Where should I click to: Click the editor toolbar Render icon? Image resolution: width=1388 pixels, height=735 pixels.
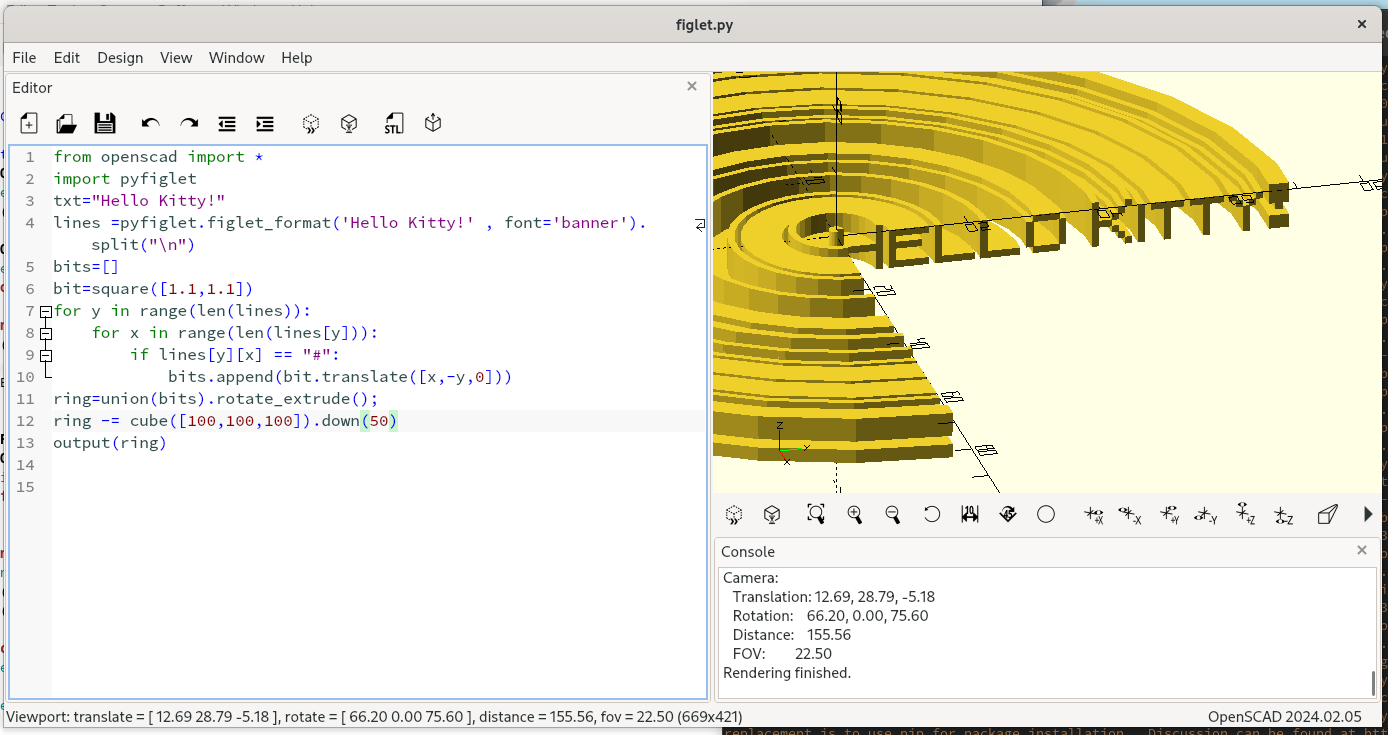(349, 123)
